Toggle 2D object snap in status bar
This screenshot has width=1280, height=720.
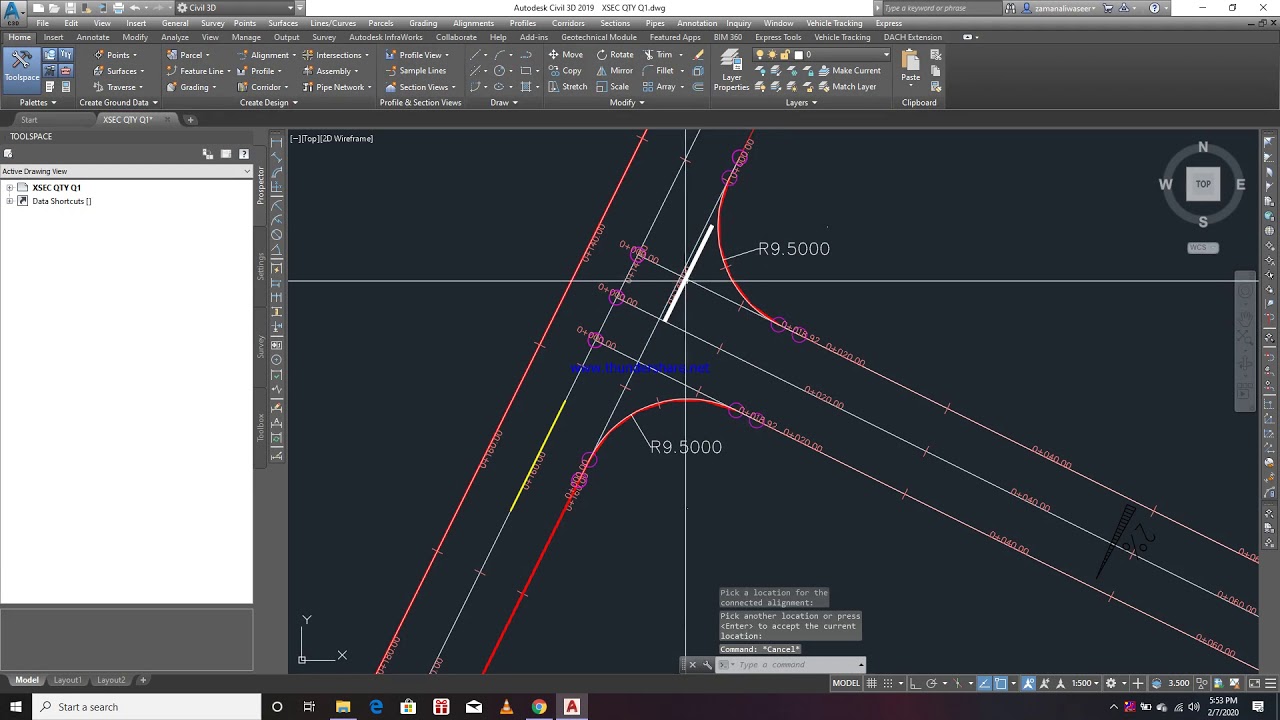click(x=1001, y=683)
